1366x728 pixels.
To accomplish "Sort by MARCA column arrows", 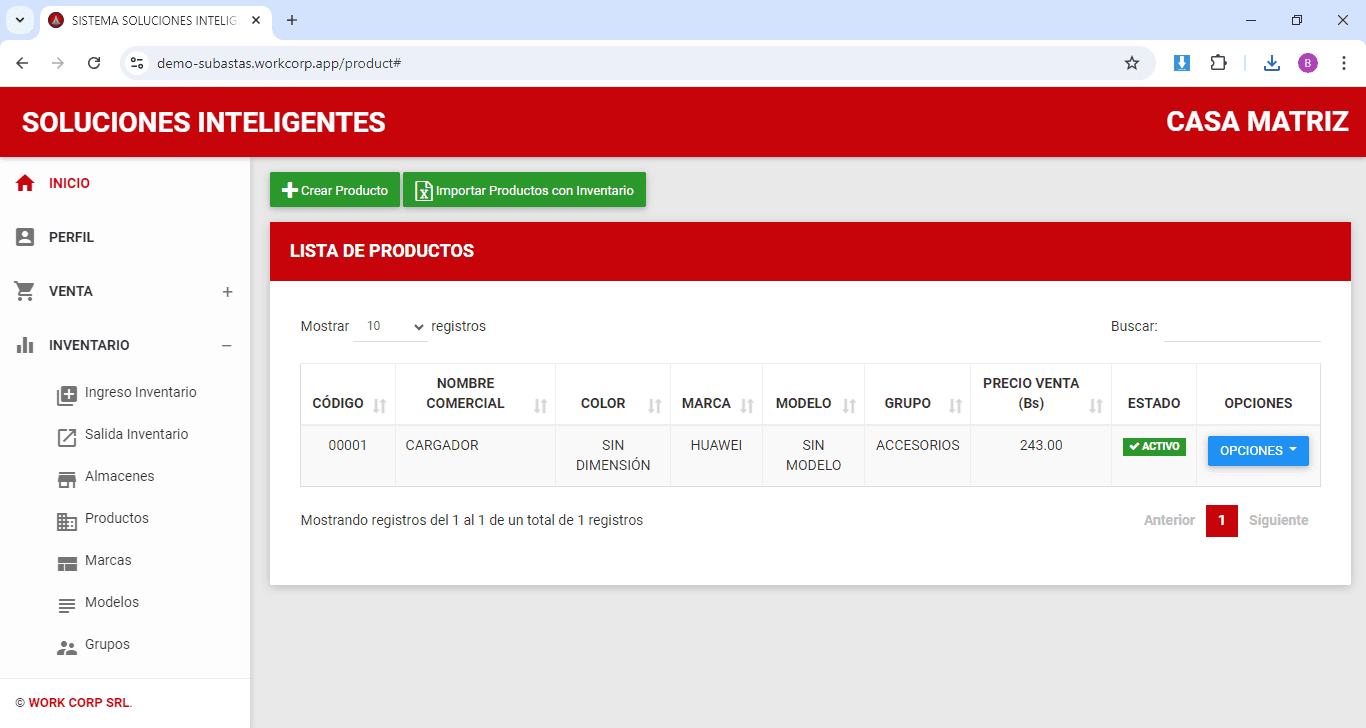I will [747, 405].
